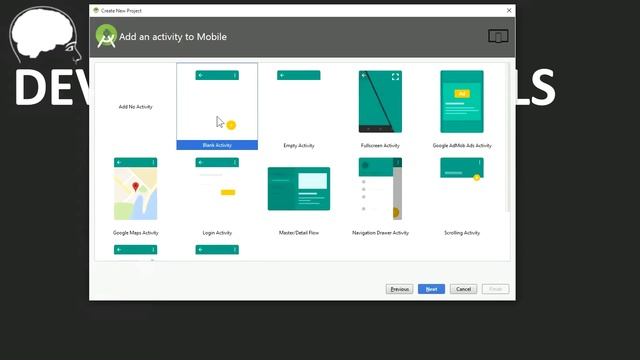This screenshot has height=360, width=640.
Task: Click the small Android icon in title bar
Action: click(x=96, y=11)
